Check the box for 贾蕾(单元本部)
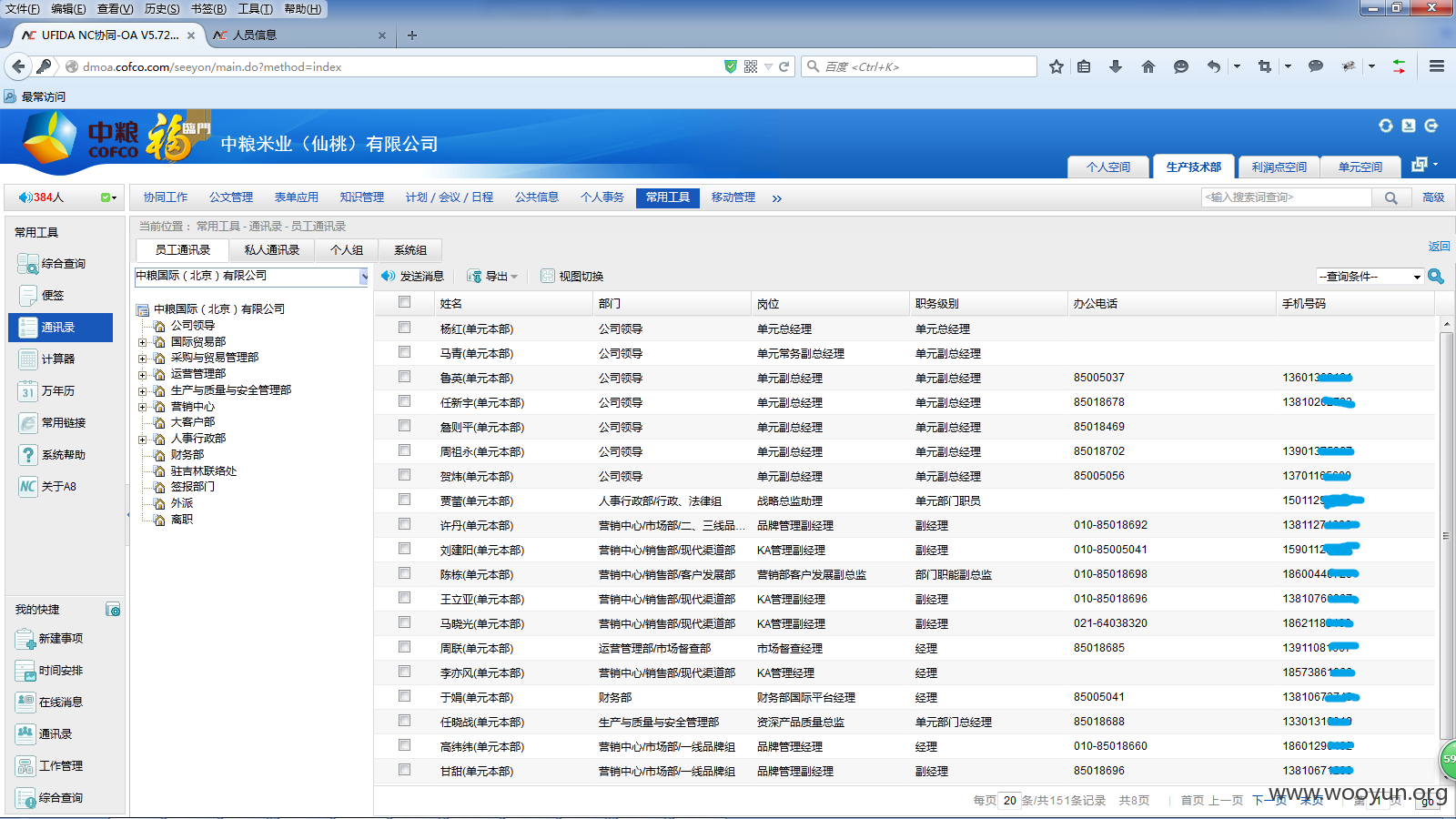The width and height of the screenshot is (1456, 819). tap(404, 500)
